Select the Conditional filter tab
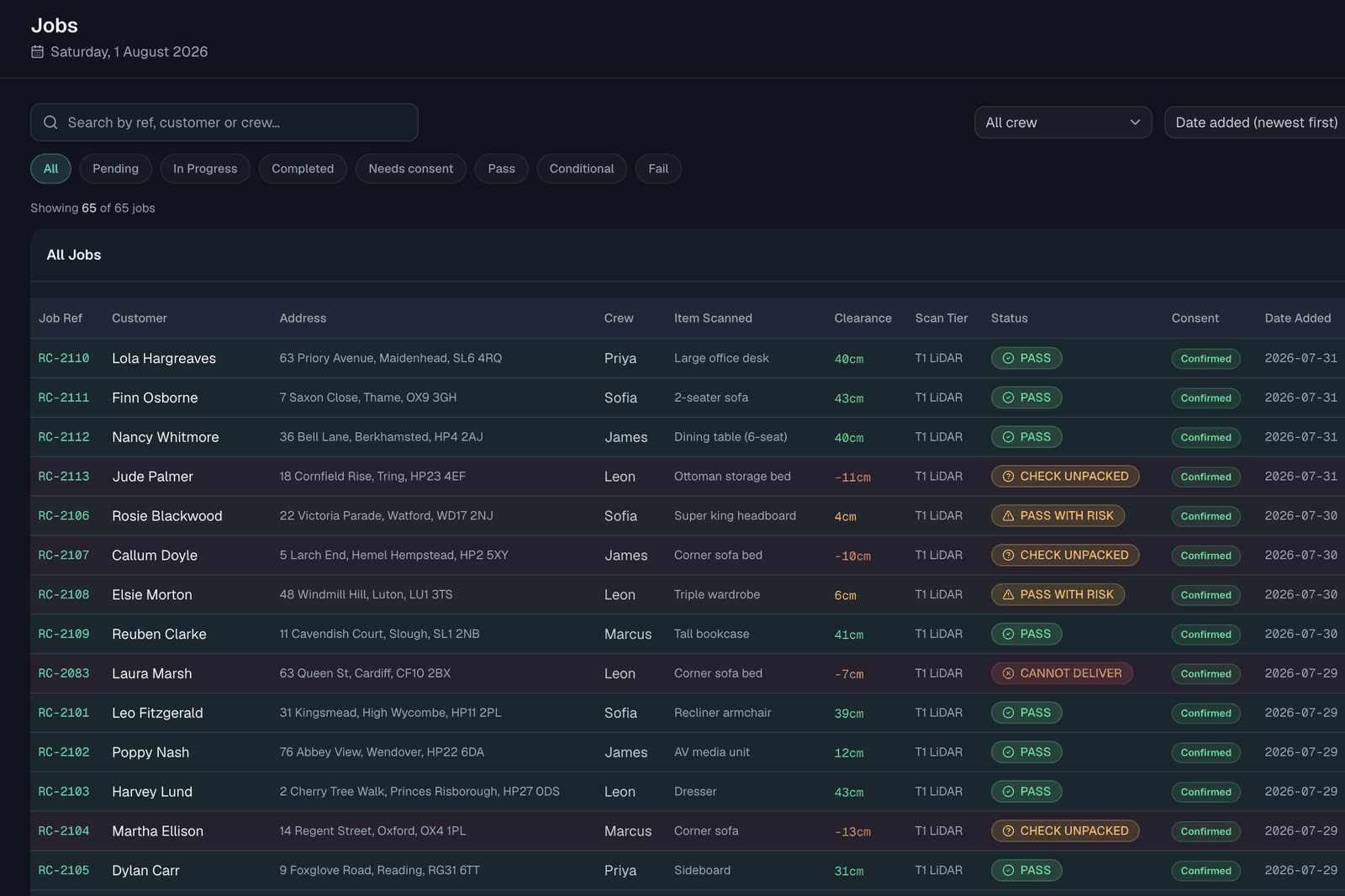Screen dimensions: 1345x896 582,169
